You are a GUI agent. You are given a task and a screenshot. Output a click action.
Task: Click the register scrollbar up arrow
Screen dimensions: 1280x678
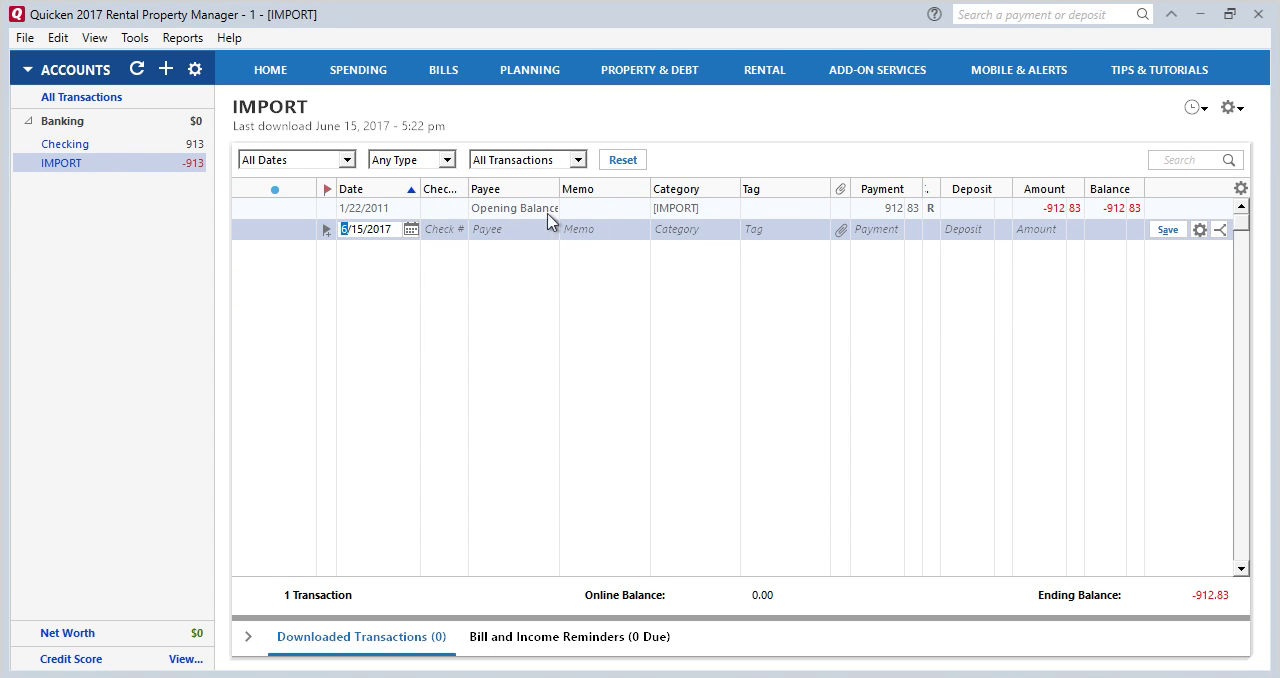pyautogui.click(x=1241, y=206)
